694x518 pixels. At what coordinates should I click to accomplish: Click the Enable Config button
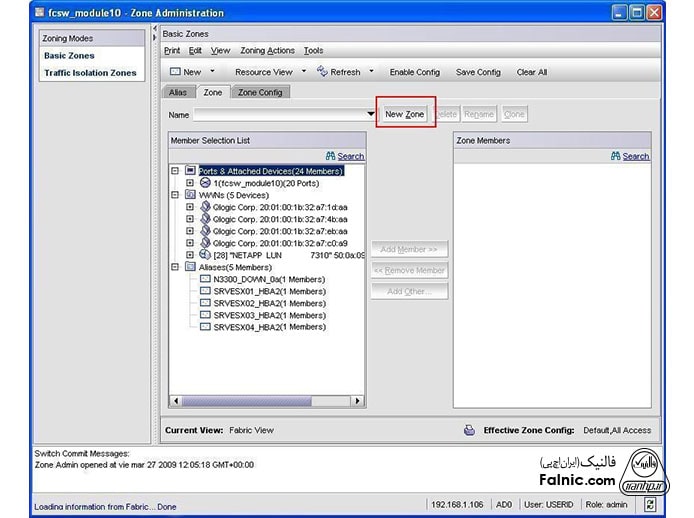[414, 72]
